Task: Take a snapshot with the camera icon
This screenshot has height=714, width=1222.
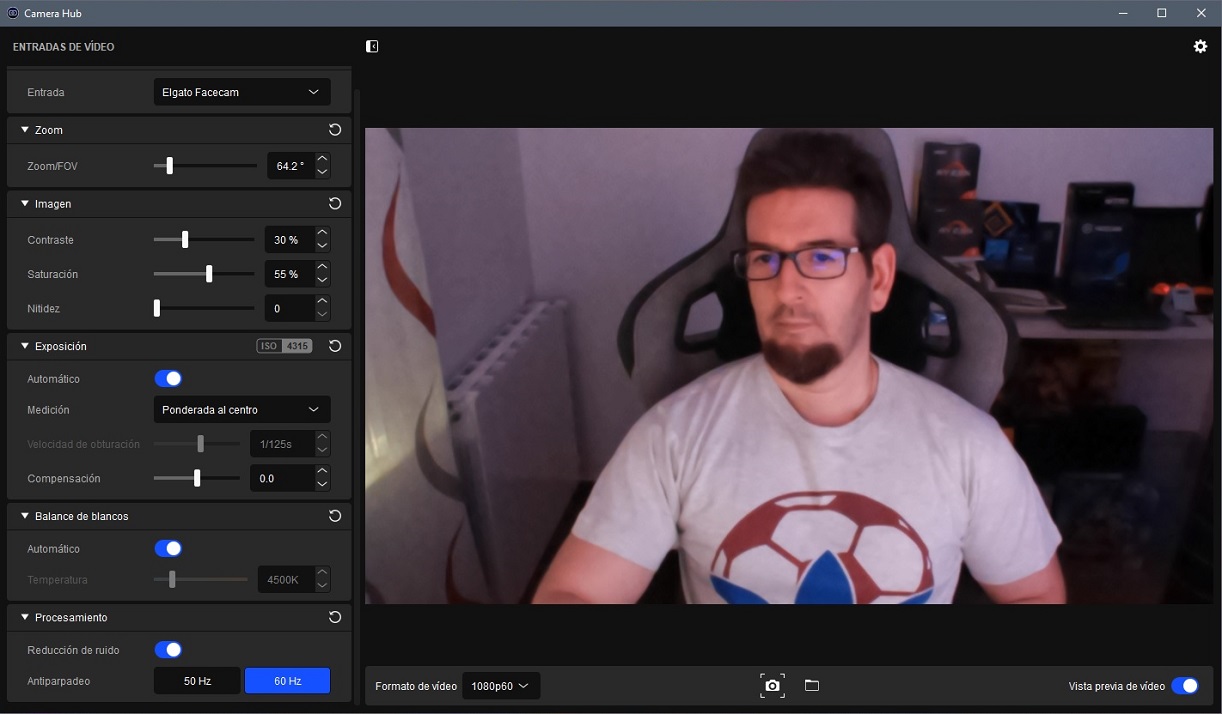Action: (772, 686)
